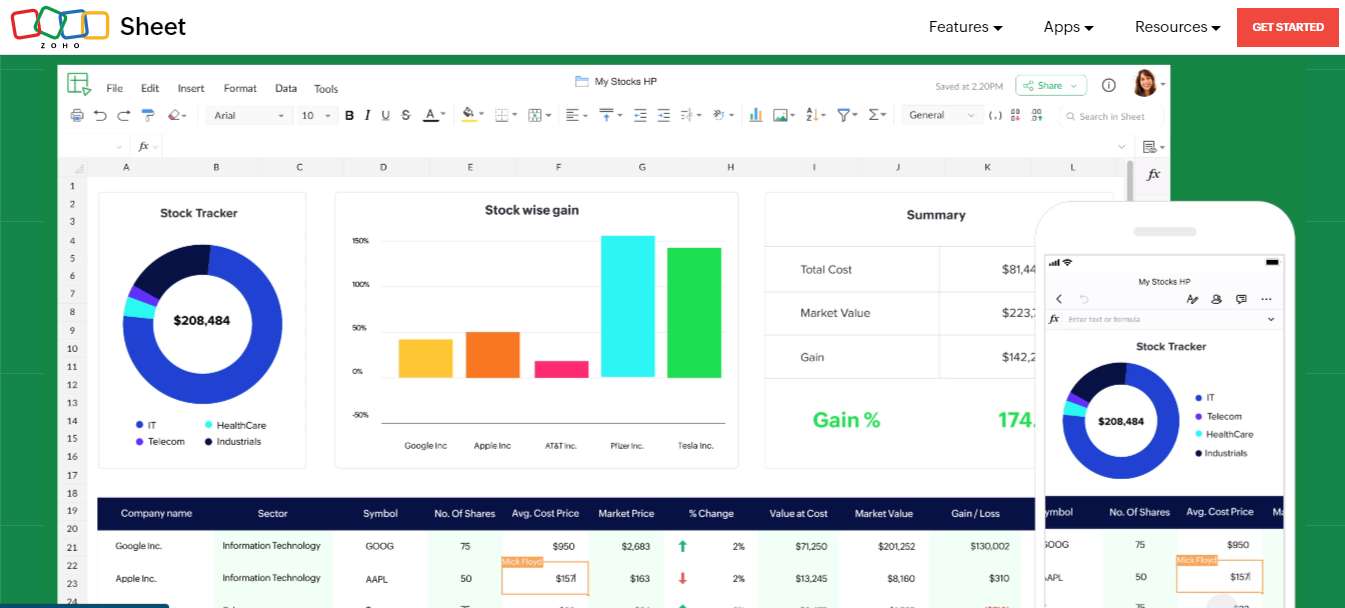Expand the Features dropdown in the navigation
The width and height of the screenshot is (1345, 608).
pyautogui.click(x=965, y=28)
